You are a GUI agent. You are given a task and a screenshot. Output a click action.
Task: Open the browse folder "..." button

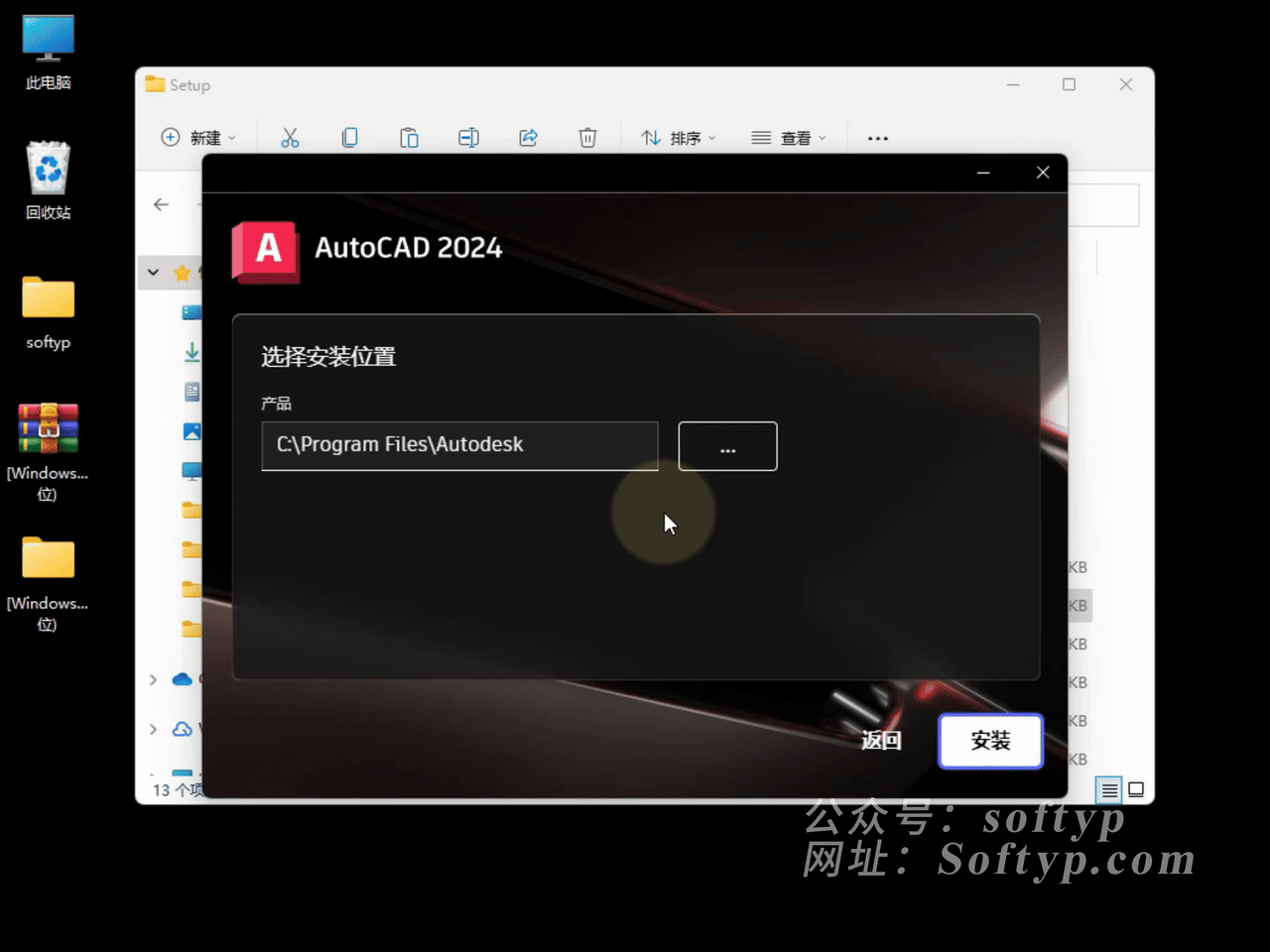click(727, 446)
